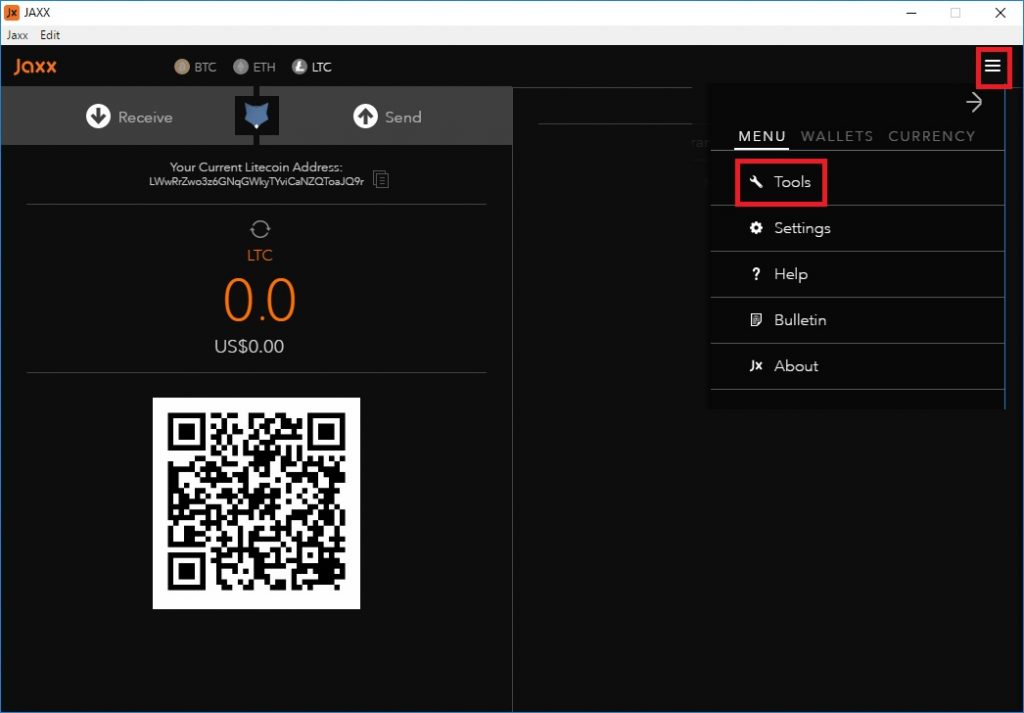Switch to the MENU tab

[x=761, y=136]
